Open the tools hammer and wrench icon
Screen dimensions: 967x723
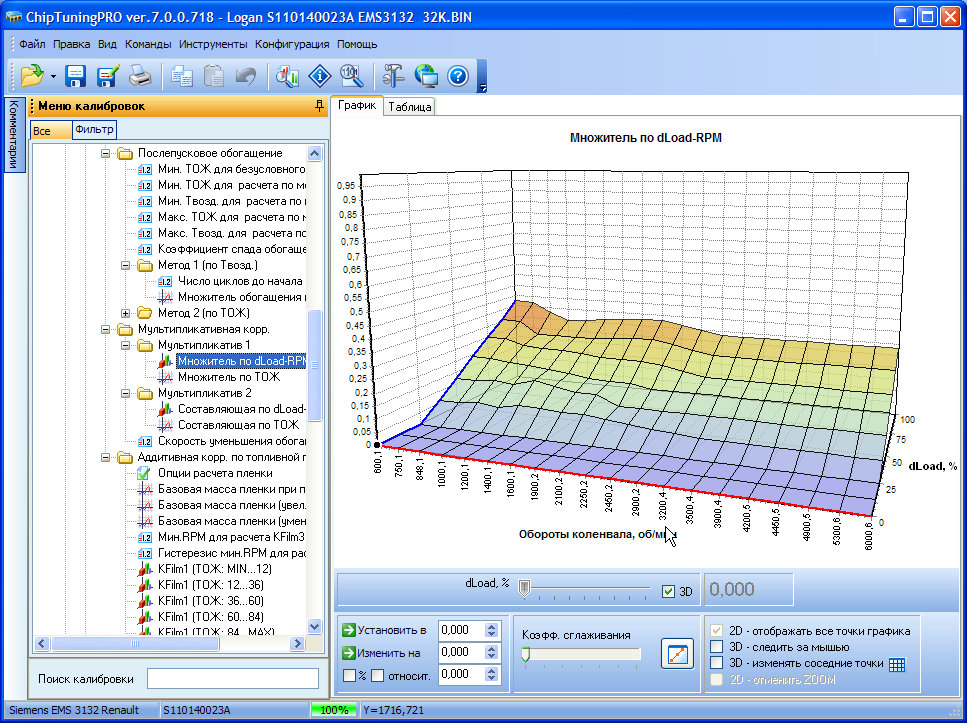pyautogui.click(x=394, y=76)
